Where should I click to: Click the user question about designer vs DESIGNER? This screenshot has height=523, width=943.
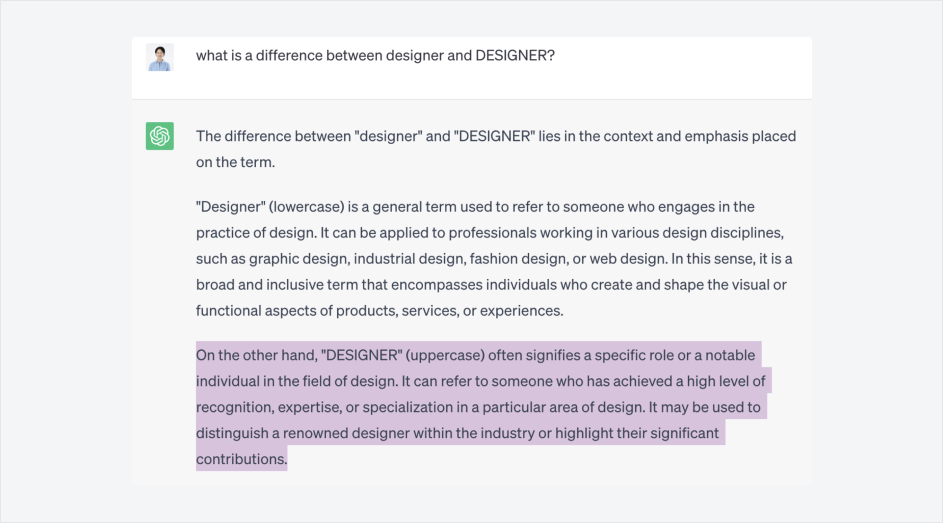(375, 56)
